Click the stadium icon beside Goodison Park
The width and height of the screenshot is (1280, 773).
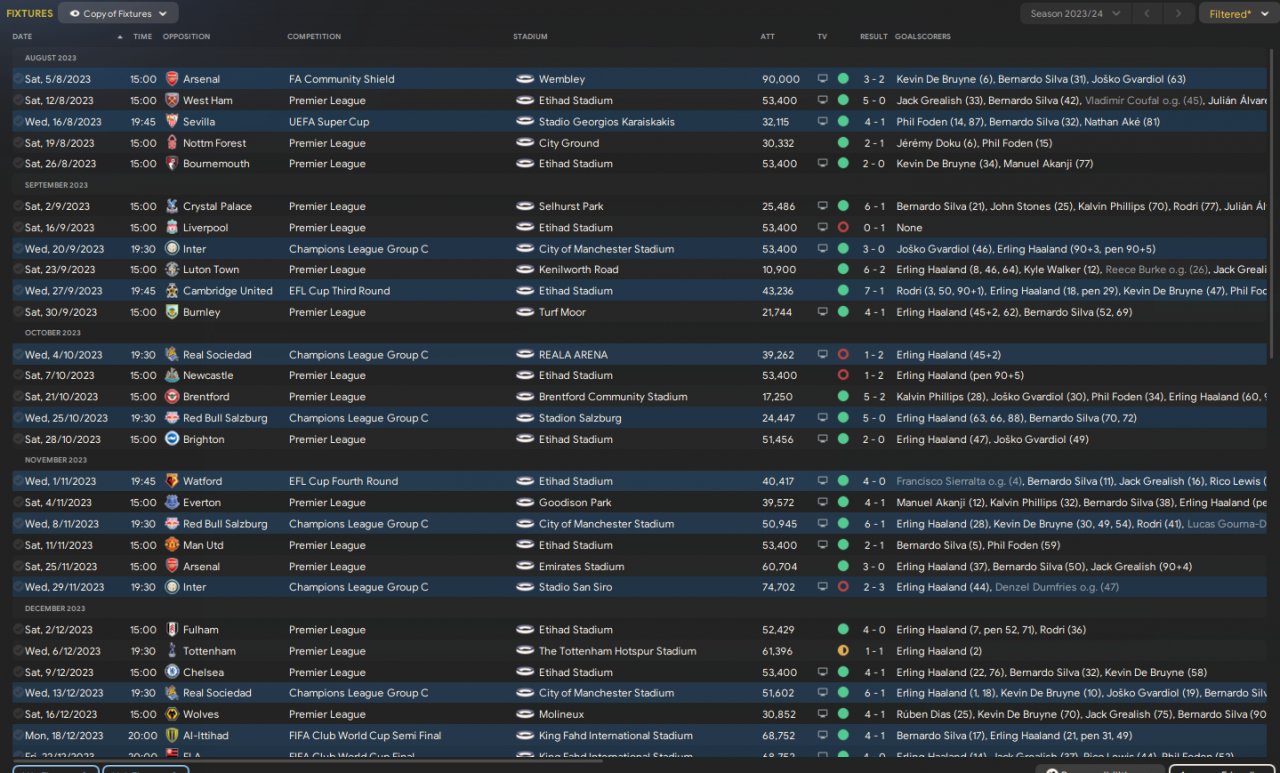coord(525,503)
